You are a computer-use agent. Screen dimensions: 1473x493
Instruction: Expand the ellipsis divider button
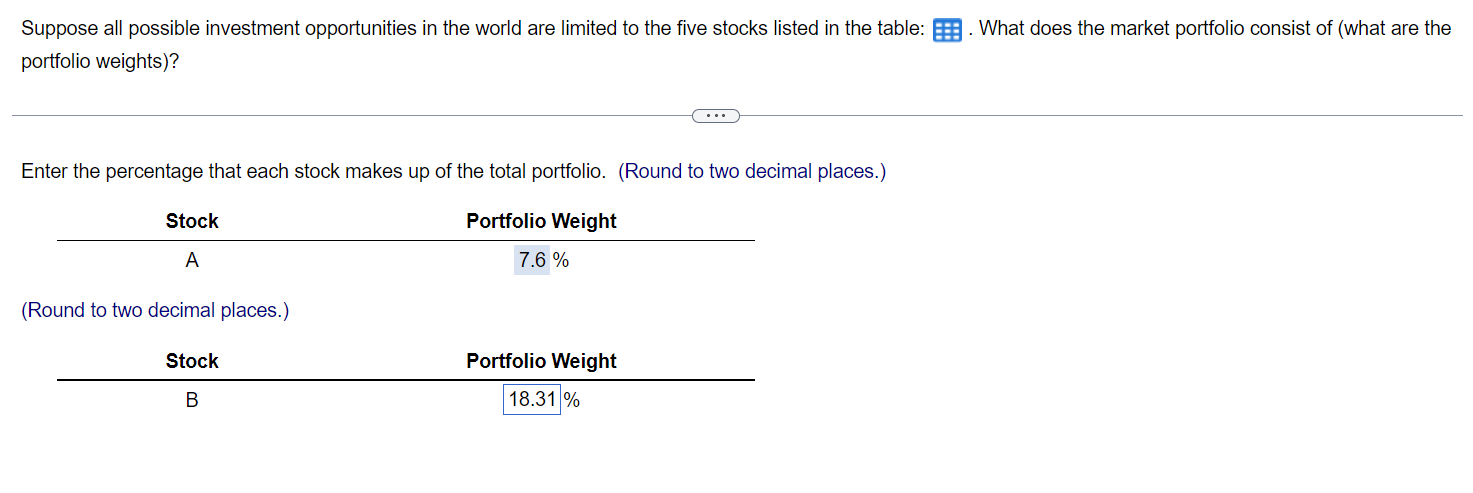coord(716,116)
